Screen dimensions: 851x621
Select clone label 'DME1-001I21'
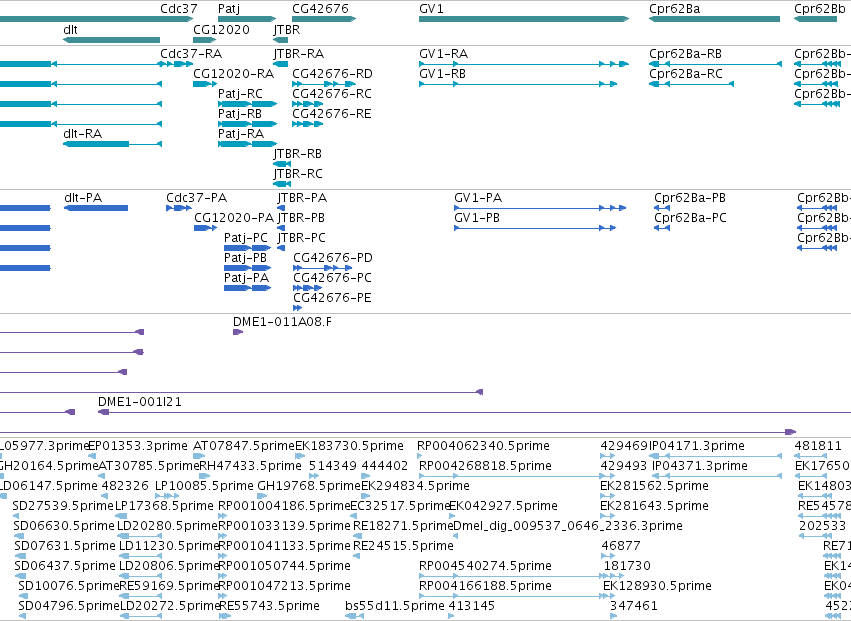139,402
